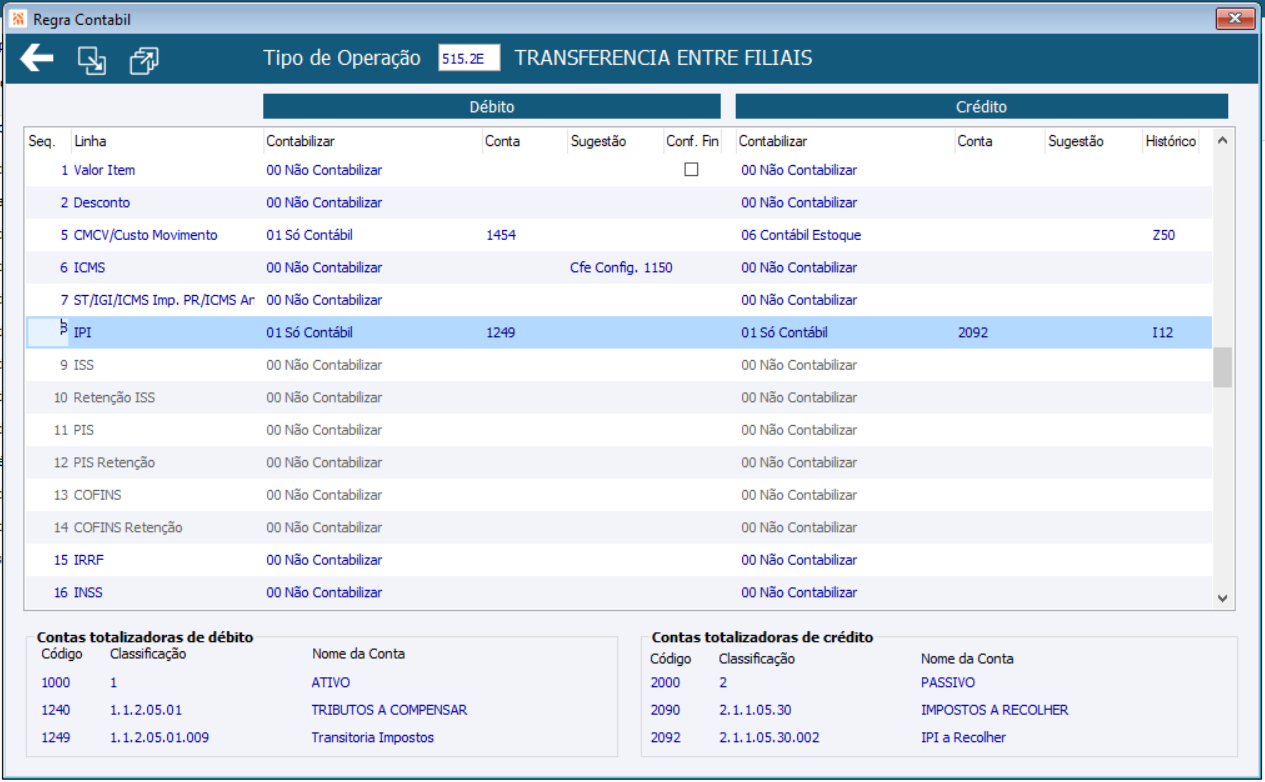
Task: Click debit '01 Só Contábil' in CMCV row
Action: click(x=309, y=235)
